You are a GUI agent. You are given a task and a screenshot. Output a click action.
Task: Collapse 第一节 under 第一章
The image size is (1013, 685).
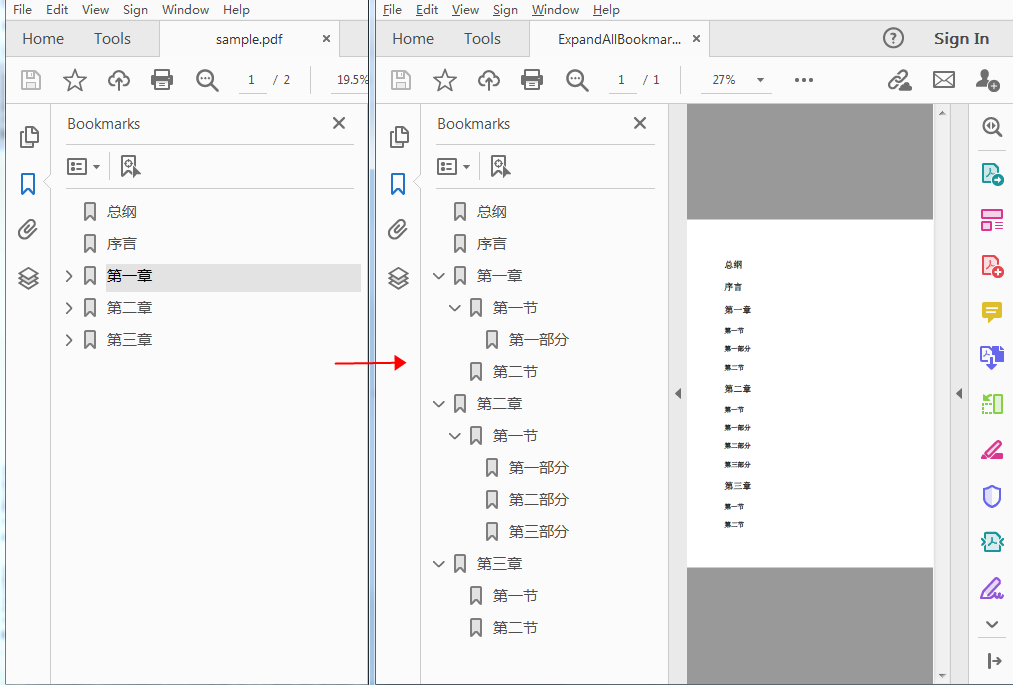(x=455, y=308)
